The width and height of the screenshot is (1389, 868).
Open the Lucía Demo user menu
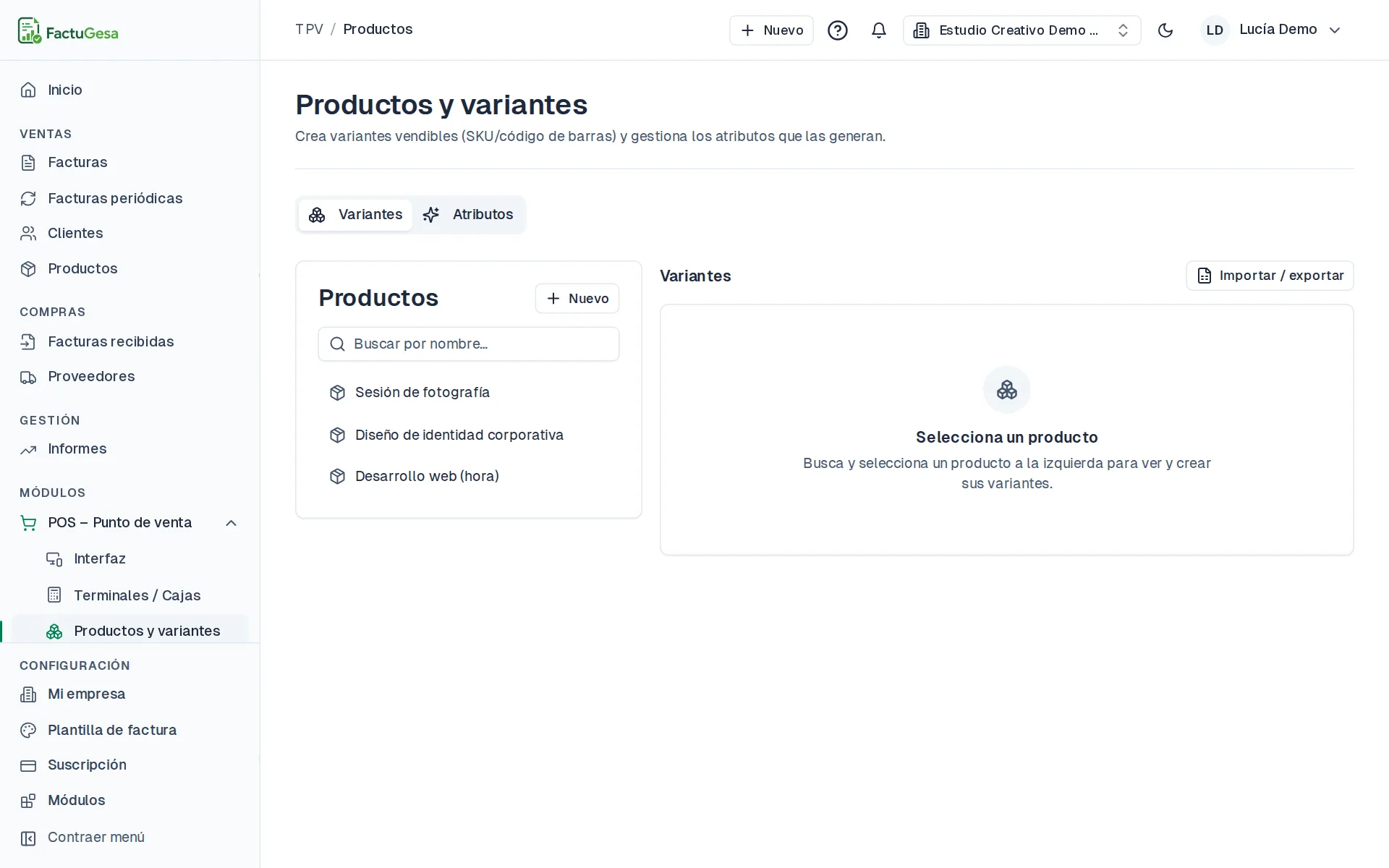[x=1271, y=30]
